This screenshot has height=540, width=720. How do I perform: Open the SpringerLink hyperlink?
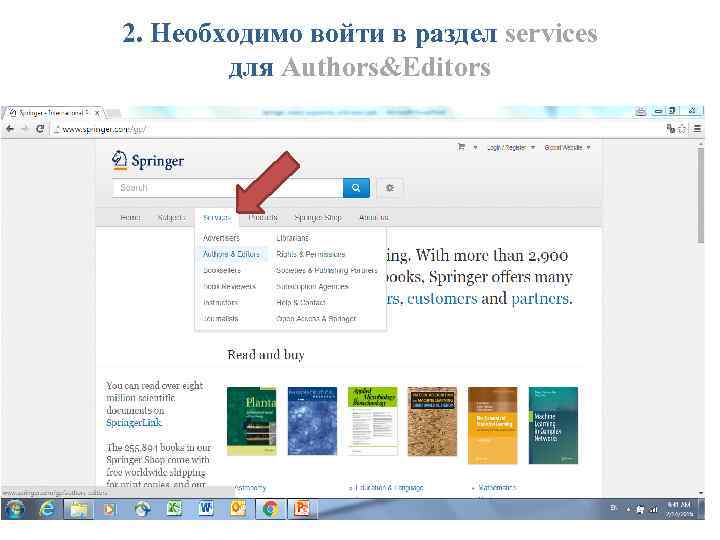click(134, 422)
